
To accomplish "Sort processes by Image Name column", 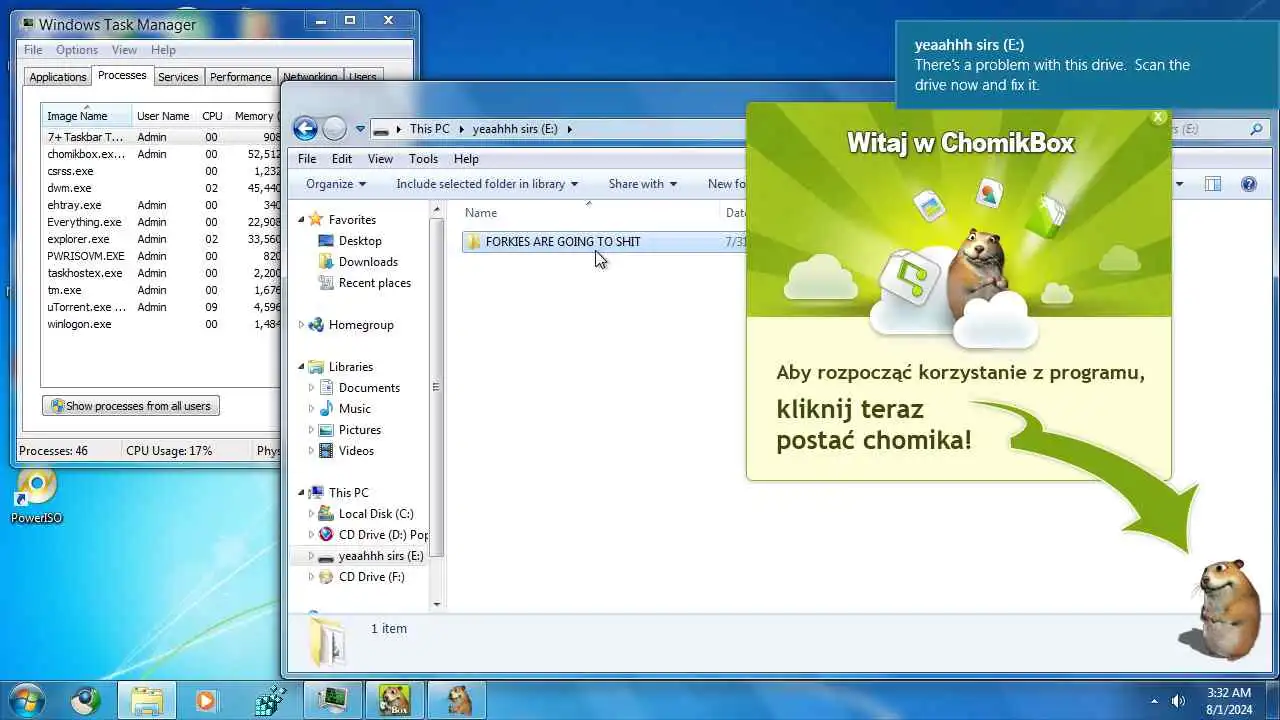I will [x=86, y=116].
